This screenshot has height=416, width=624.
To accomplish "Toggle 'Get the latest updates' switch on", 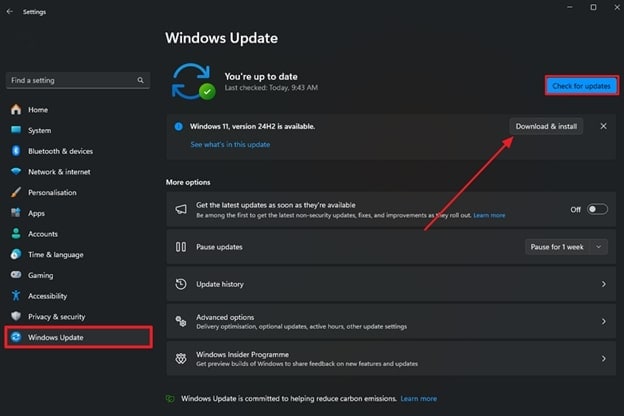I will tap(597, 209).
